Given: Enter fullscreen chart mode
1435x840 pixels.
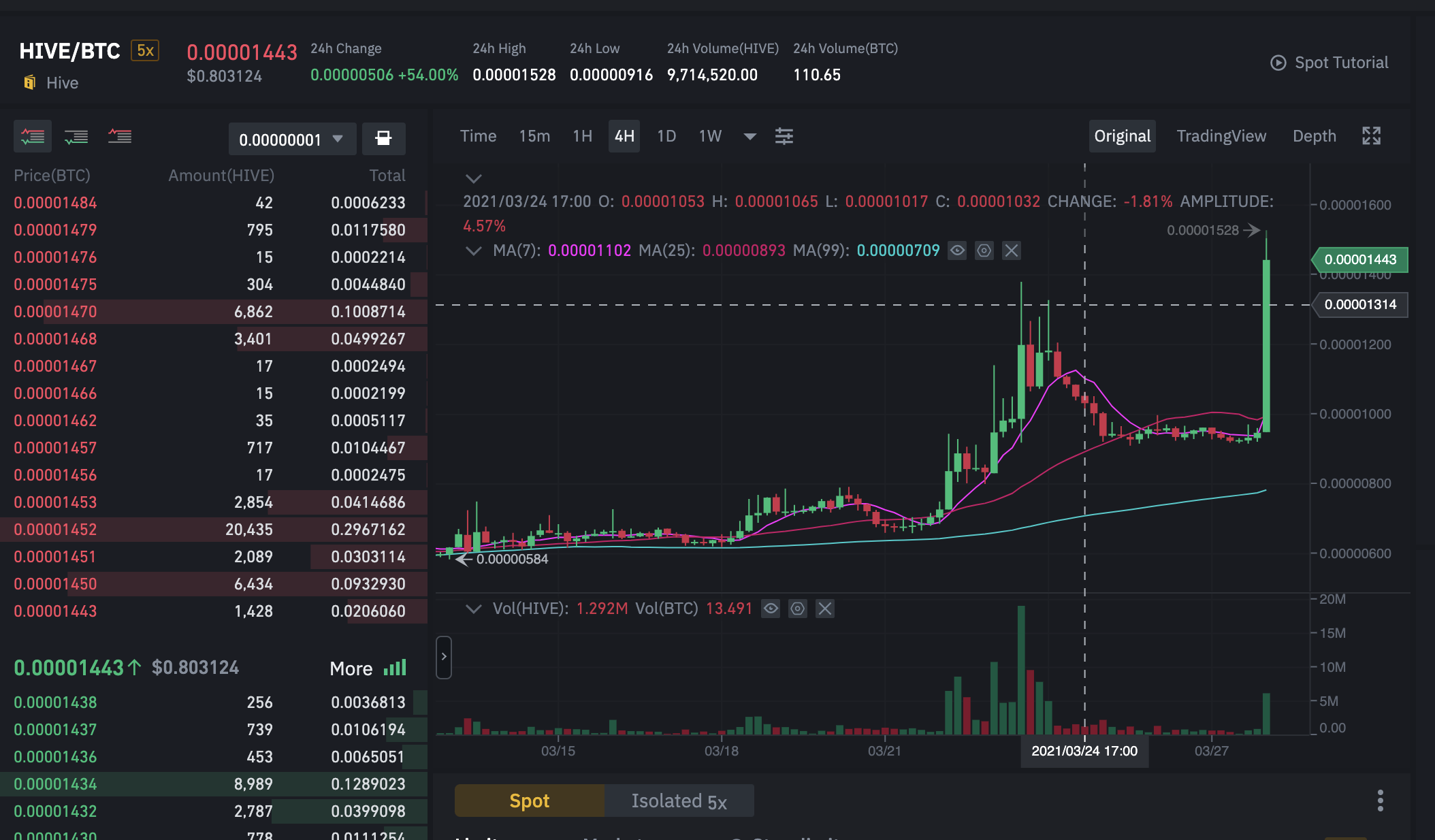Looking at the screenshot, I should (x=1371, y=136).
